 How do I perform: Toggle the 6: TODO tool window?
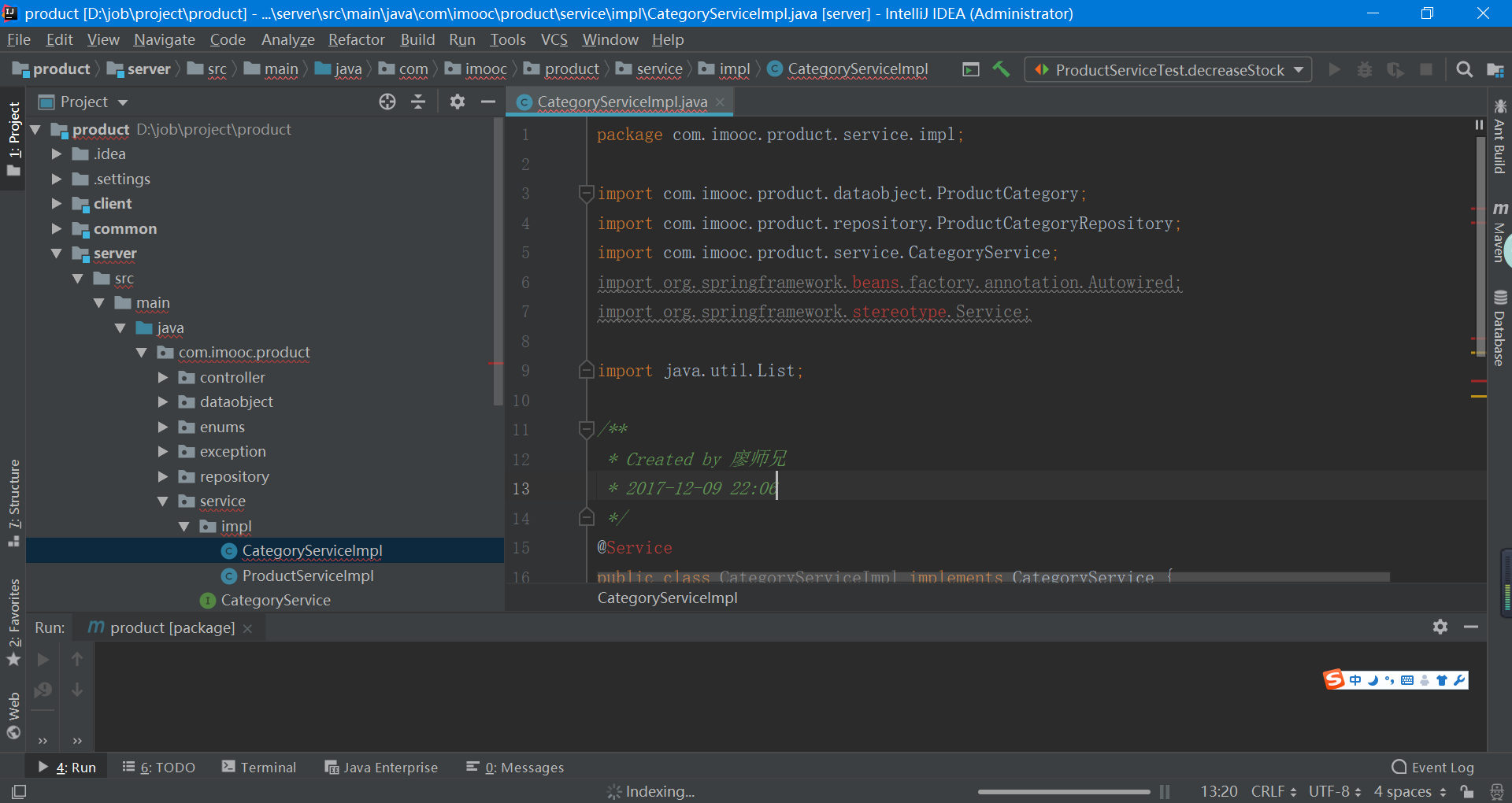click(x=159, y=767)
